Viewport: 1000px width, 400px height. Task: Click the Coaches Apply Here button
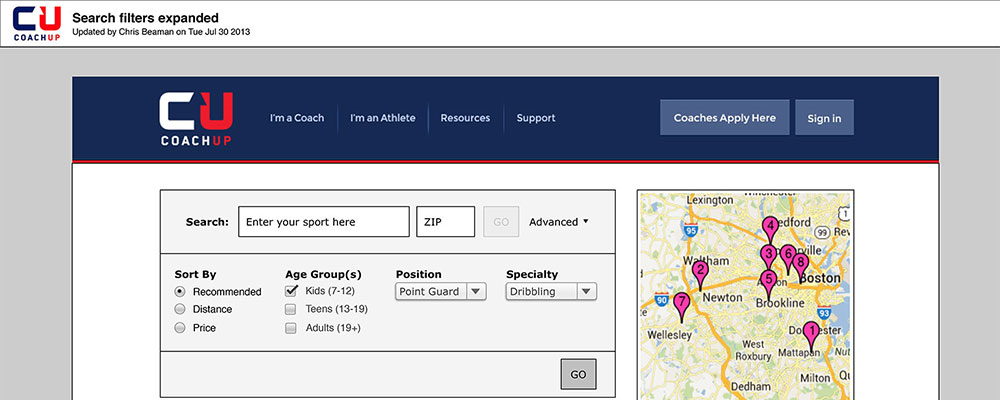pos(724,117)
